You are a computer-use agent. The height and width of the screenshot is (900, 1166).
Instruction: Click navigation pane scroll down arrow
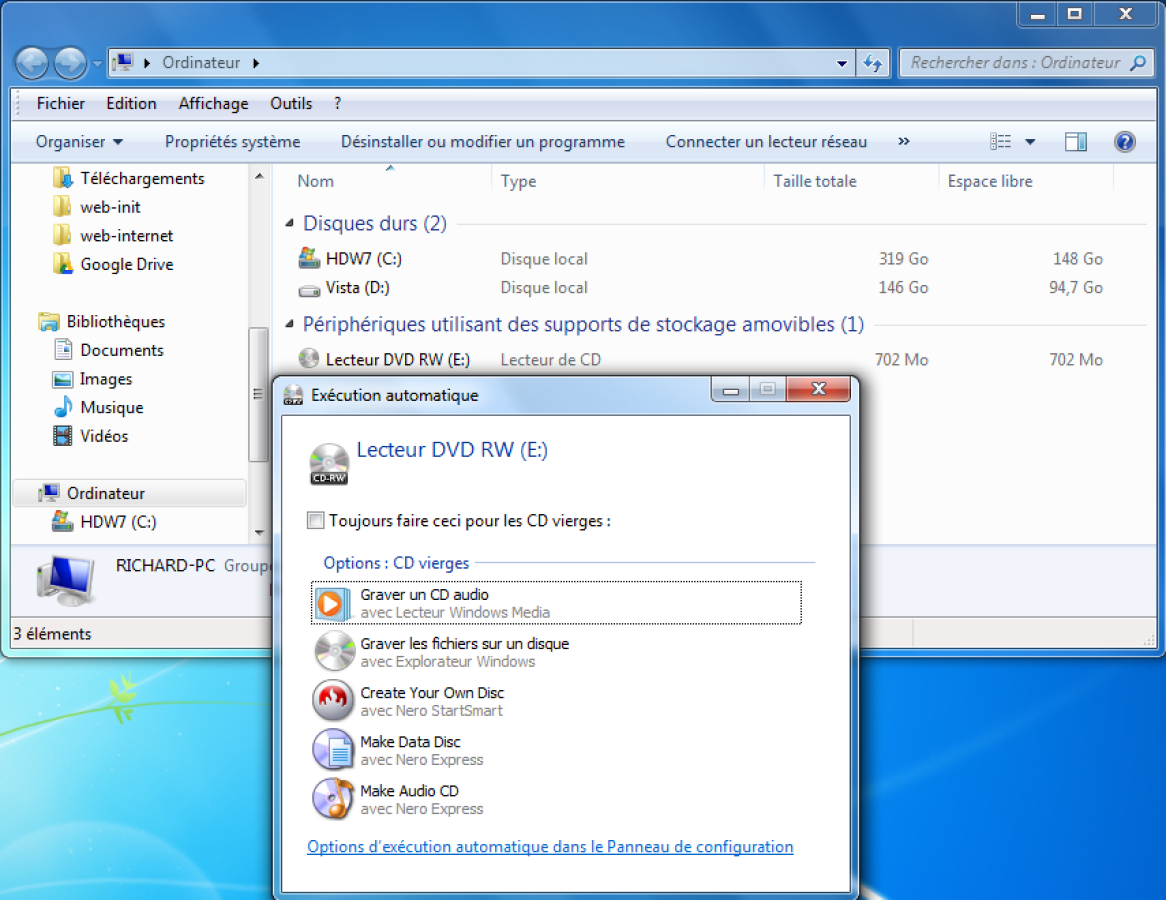[x=259, y=533]
